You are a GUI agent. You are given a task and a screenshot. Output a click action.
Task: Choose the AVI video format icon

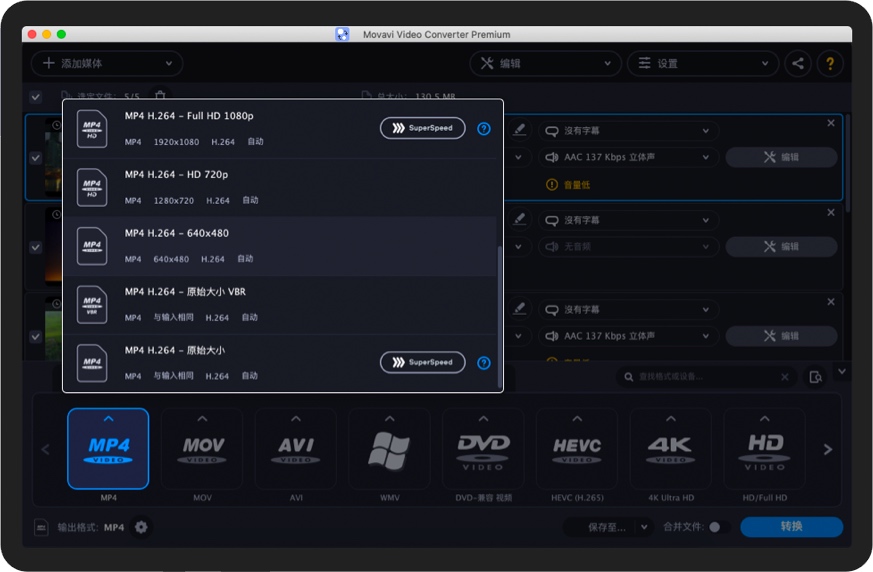[x=296, y=449]
